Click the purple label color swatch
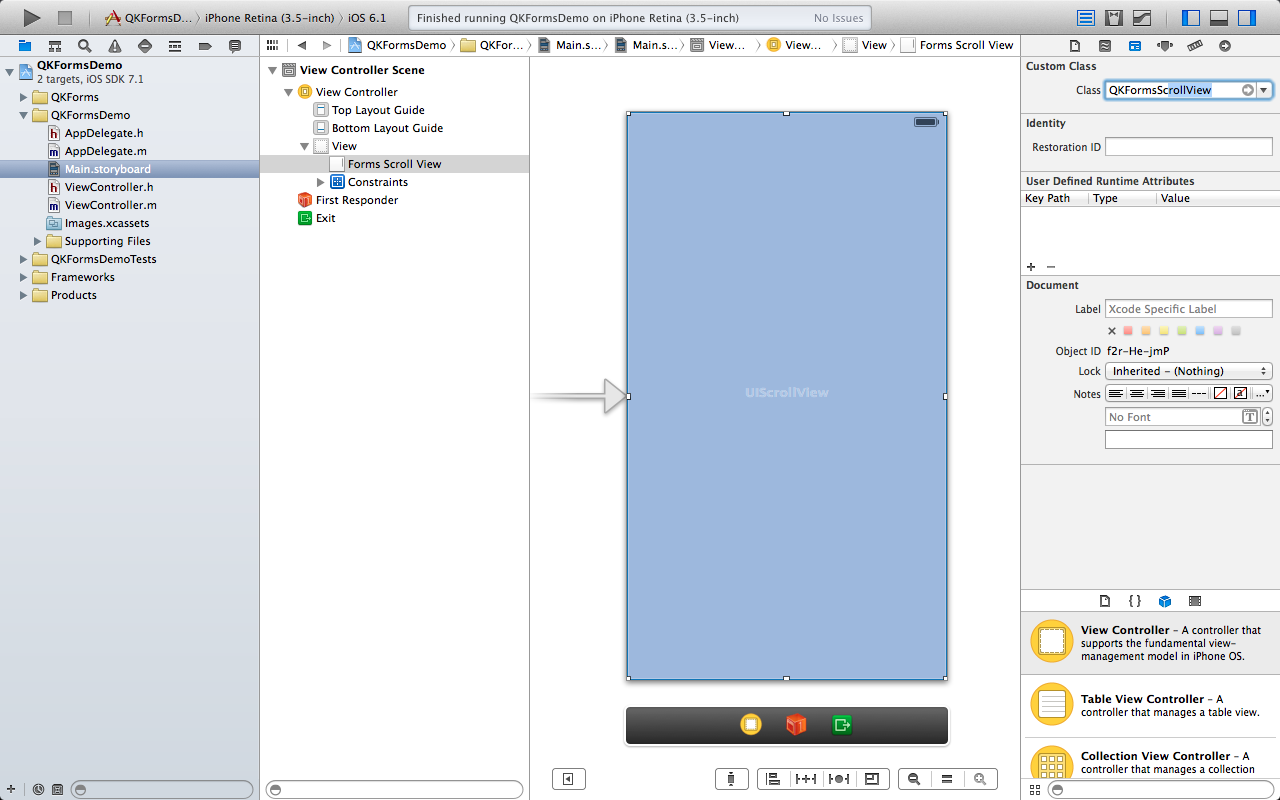This screenshot has width=1280, height=800. [1218, 331]
